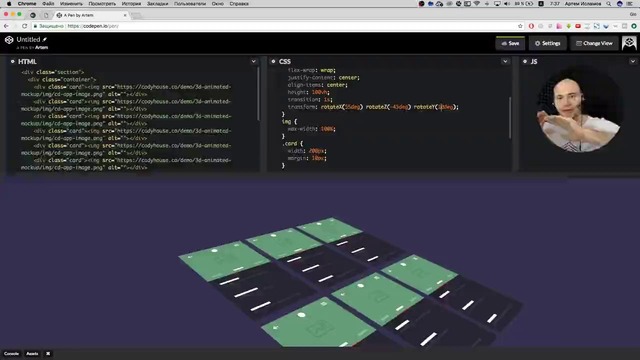The height and width of the screenshot is (360, 640).
Task: Expand the JS editor dropdown chevron
Action: point(633,62)
